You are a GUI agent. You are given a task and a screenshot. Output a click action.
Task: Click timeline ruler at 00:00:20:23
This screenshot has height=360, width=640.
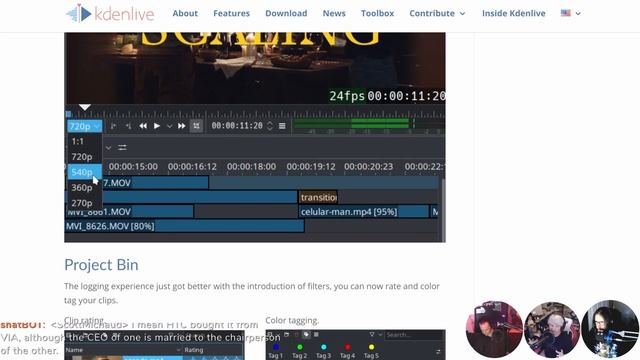click(369, 167)
